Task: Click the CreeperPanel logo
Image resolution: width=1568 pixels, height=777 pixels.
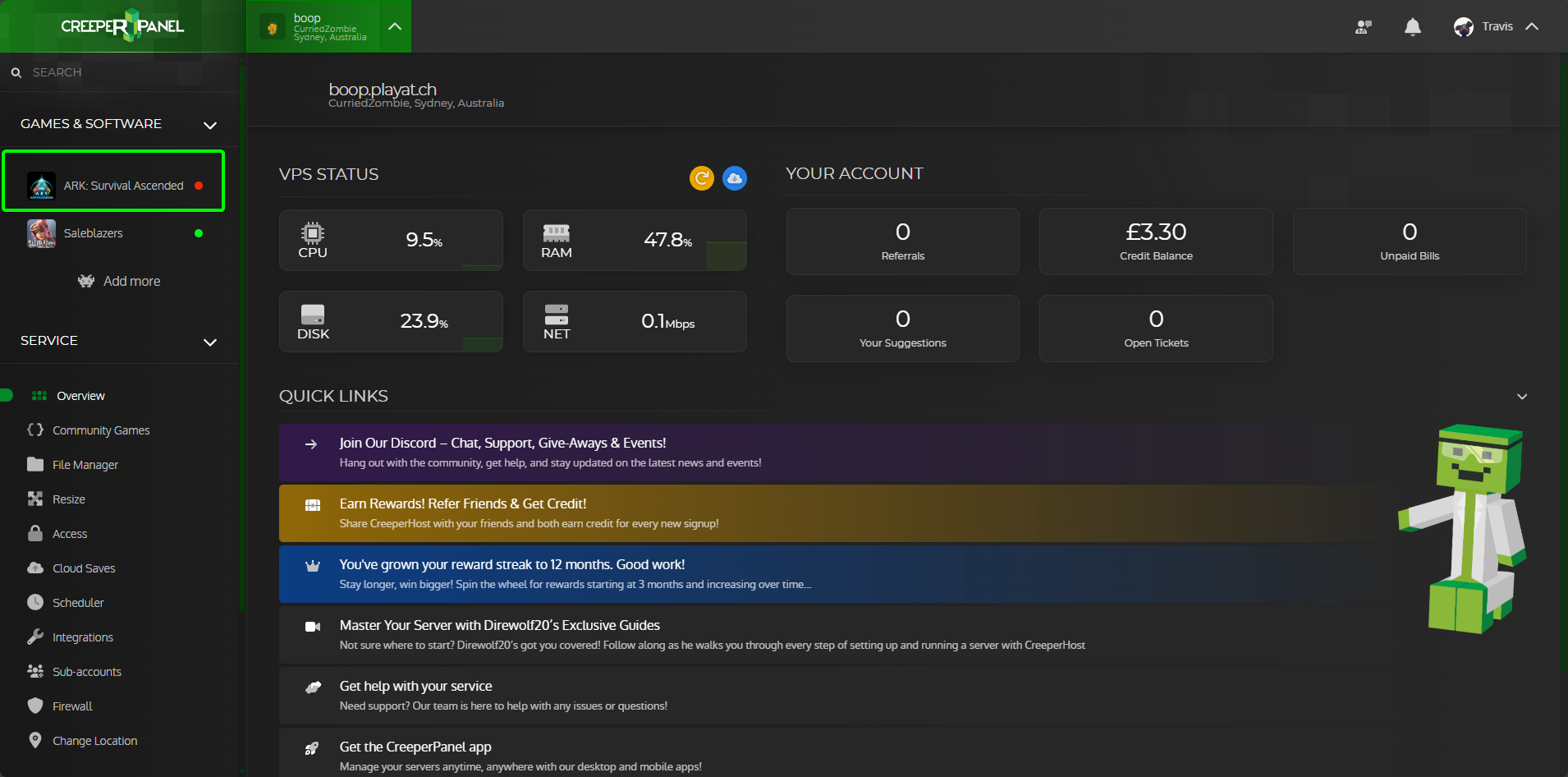Action: coord(122,26)
